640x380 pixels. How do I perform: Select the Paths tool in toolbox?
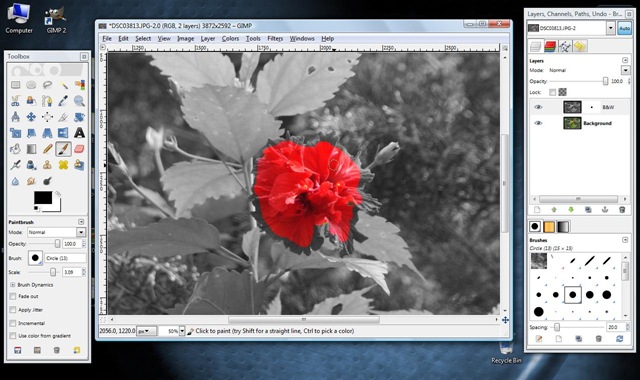point(47,101)
